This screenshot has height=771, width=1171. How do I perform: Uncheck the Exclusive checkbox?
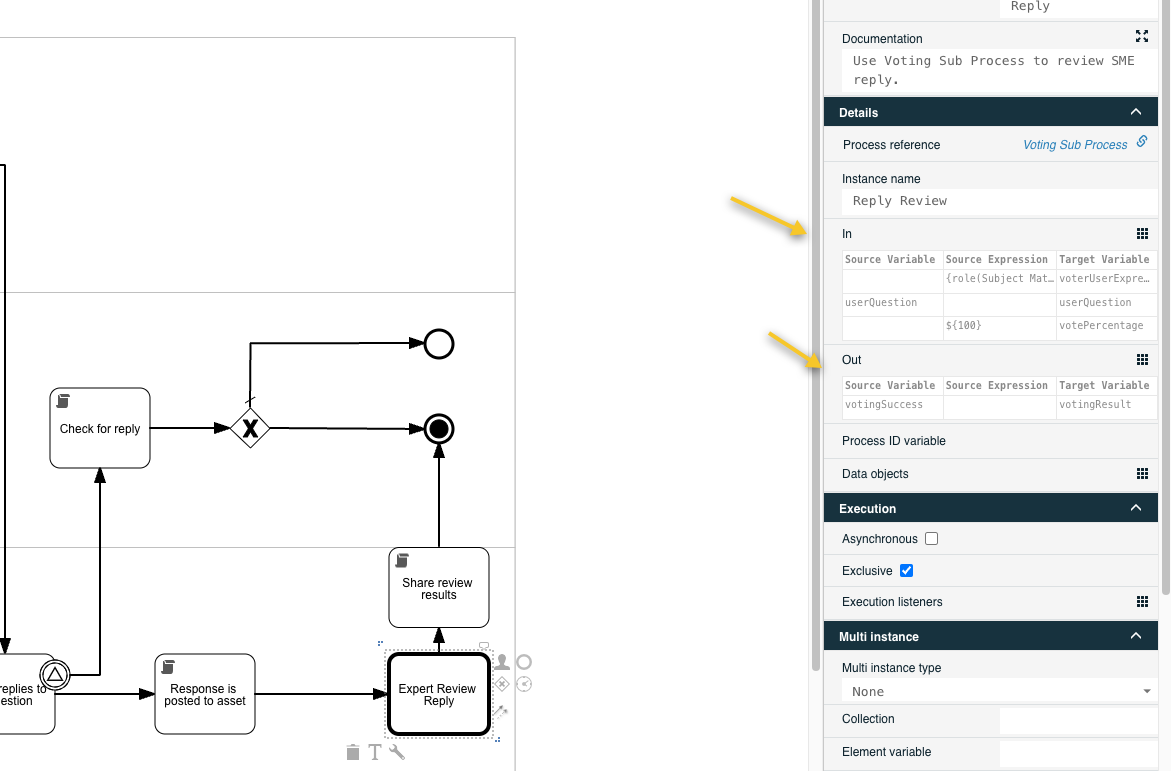tap(907, 571)
